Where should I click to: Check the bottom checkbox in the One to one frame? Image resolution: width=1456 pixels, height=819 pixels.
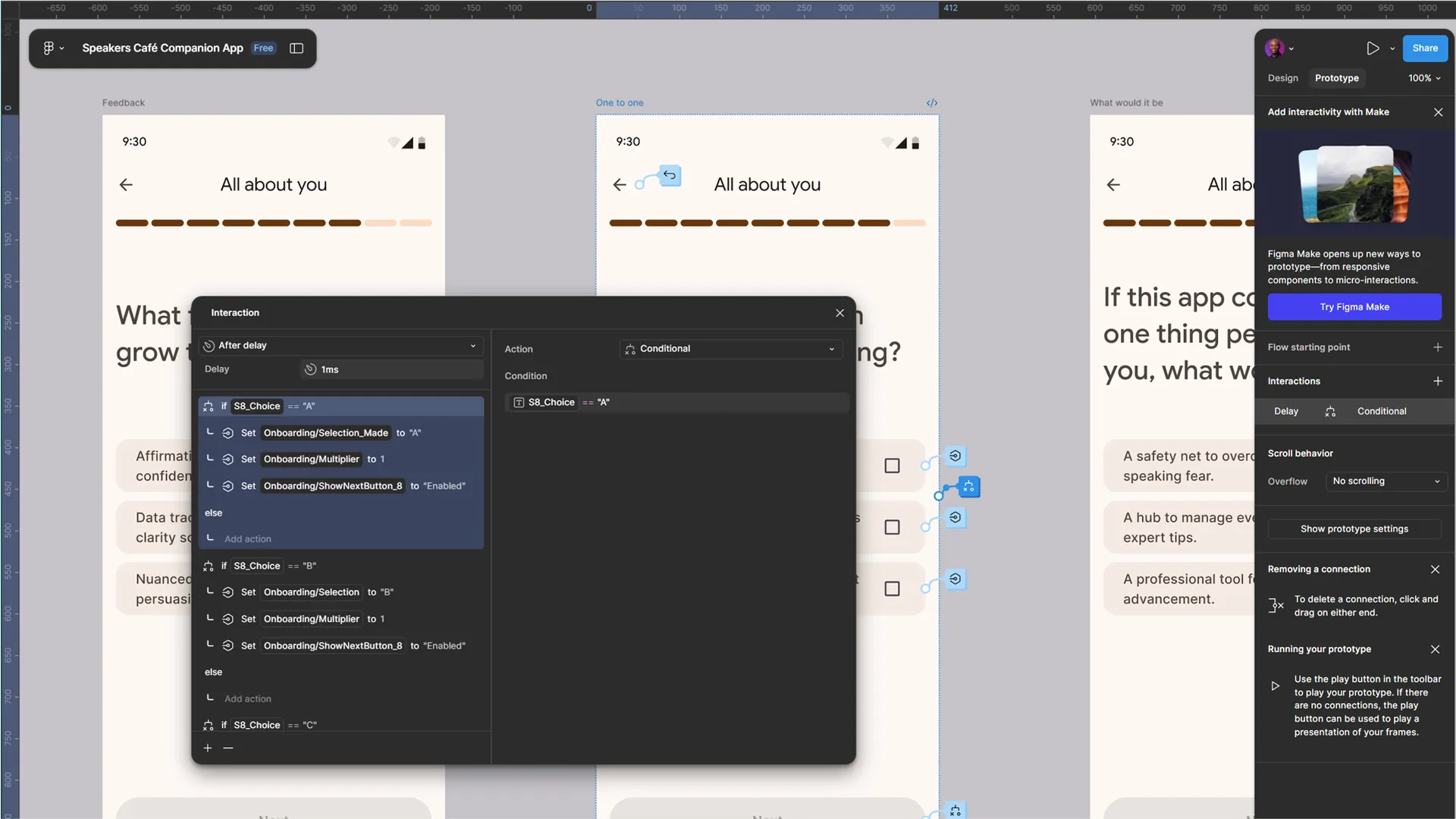pyautogui.click(x=893, y=588)
